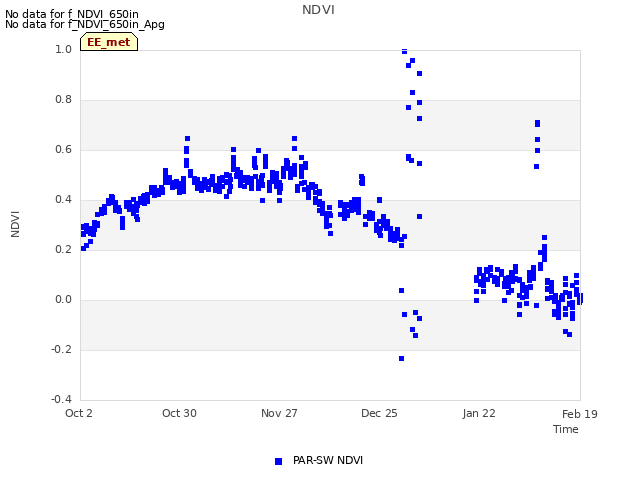Click the Nov 27 x-axis tick label
The image size is (640, 480).
point(279,413)
